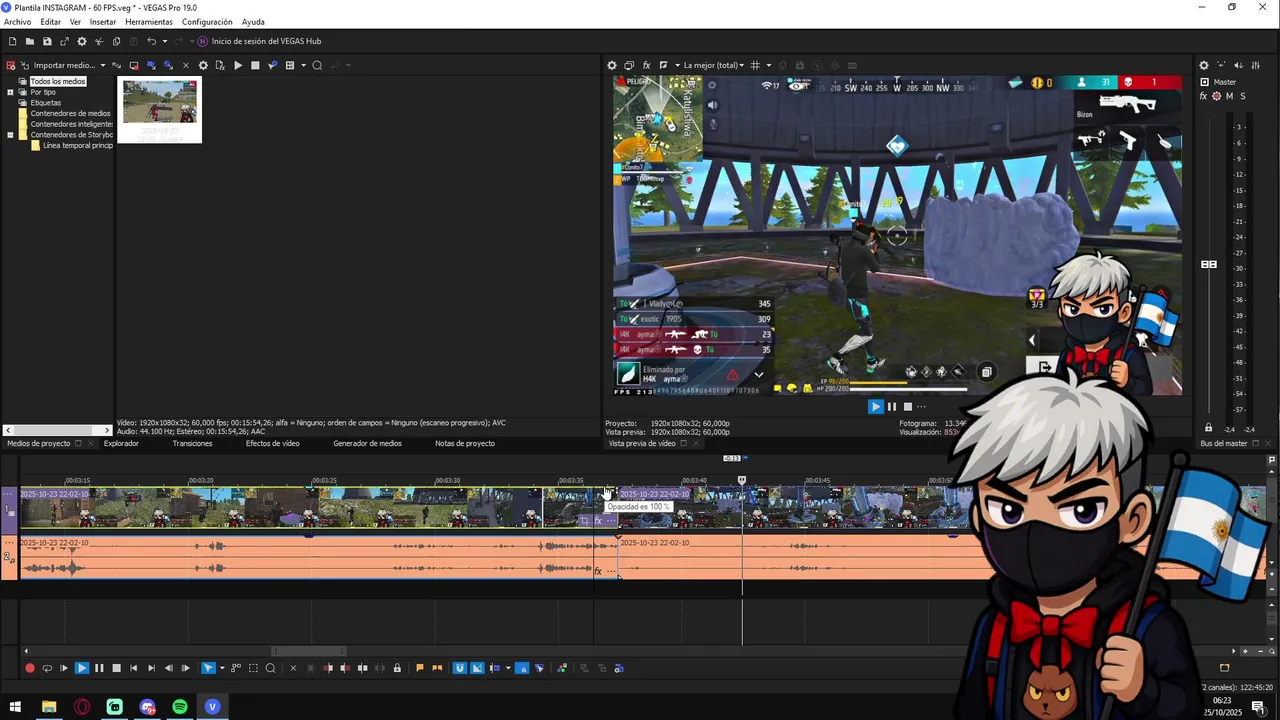Open media properties gear in Project Media

(x=203, y=65)
